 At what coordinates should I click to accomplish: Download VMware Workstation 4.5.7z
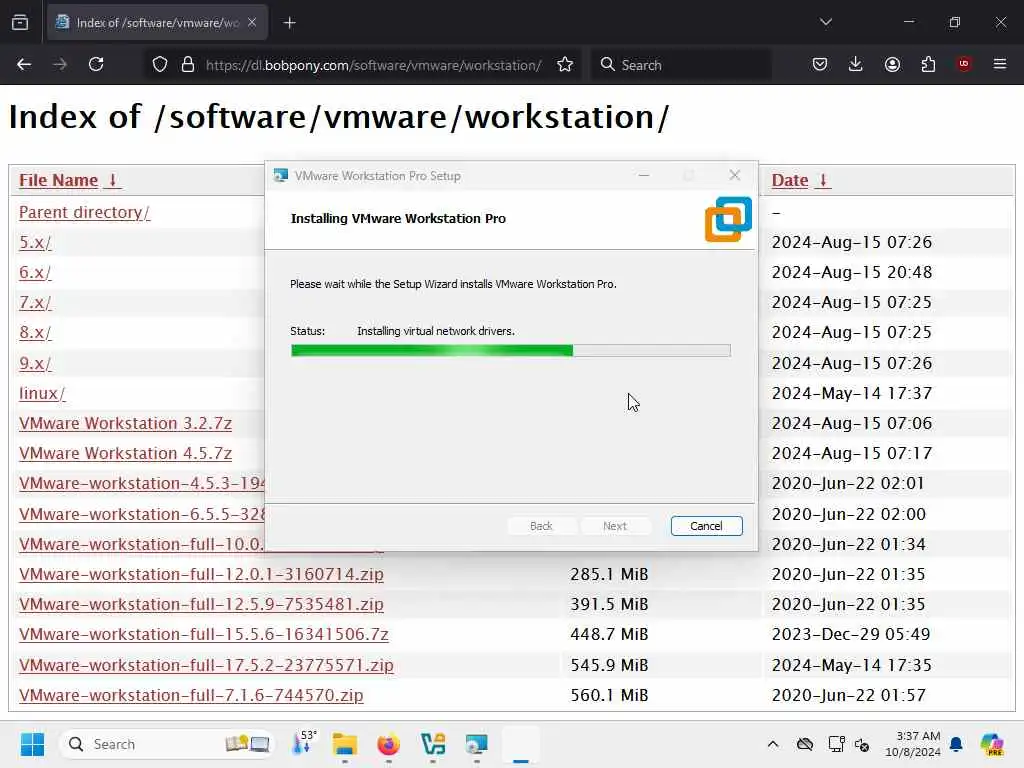125,453
